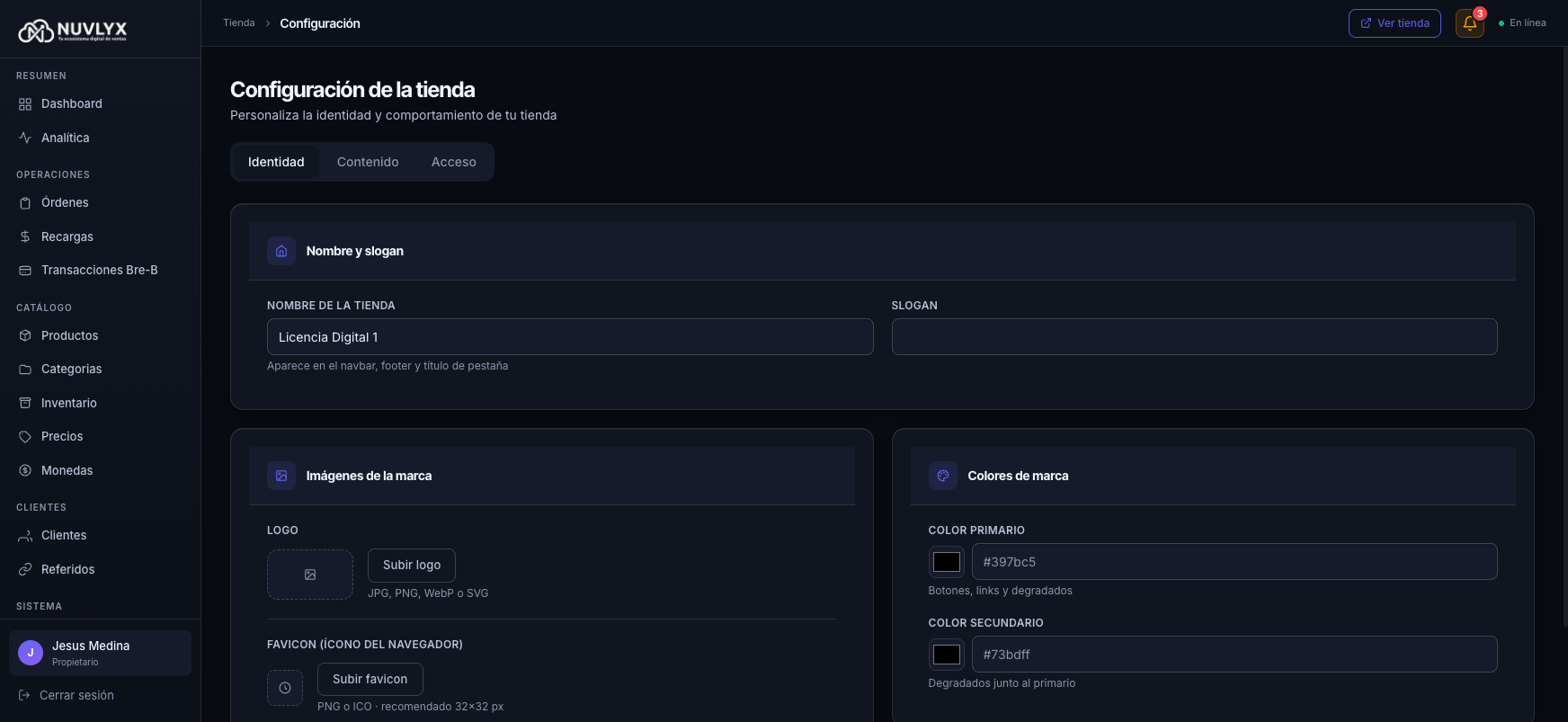Image resolution: width=1568 pixels, height=722 pixels.
Task: Click the notification bell icon
Action: tap(1469, 23)
